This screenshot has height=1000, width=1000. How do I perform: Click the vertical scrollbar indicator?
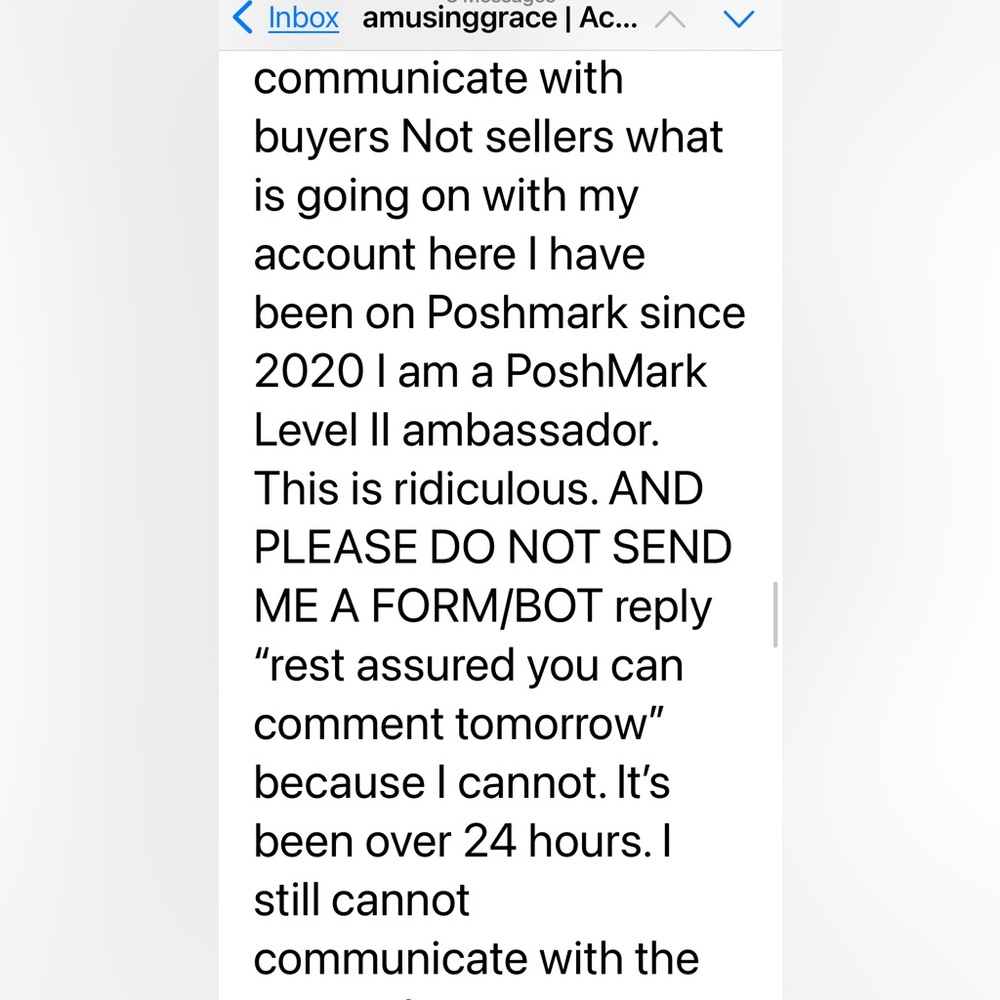pyautogui.click(x=775, y=614)
